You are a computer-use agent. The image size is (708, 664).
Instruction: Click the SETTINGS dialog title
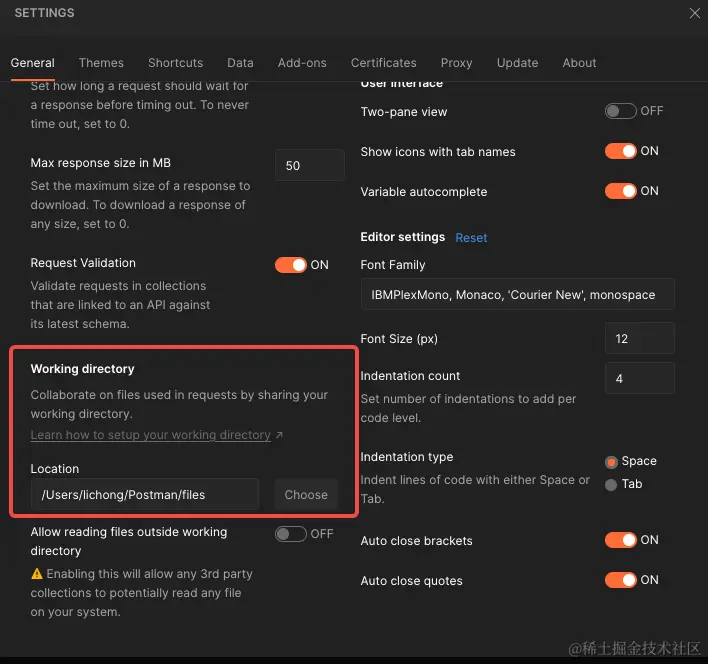pyautogui.click(x=44, y=13)
